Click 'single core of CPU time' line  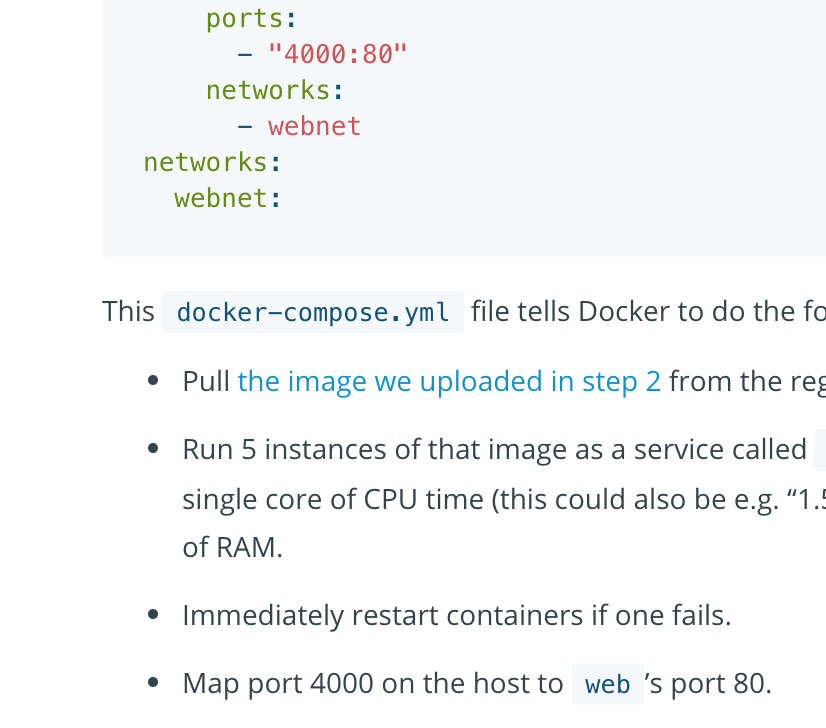(x=332, y=499)
